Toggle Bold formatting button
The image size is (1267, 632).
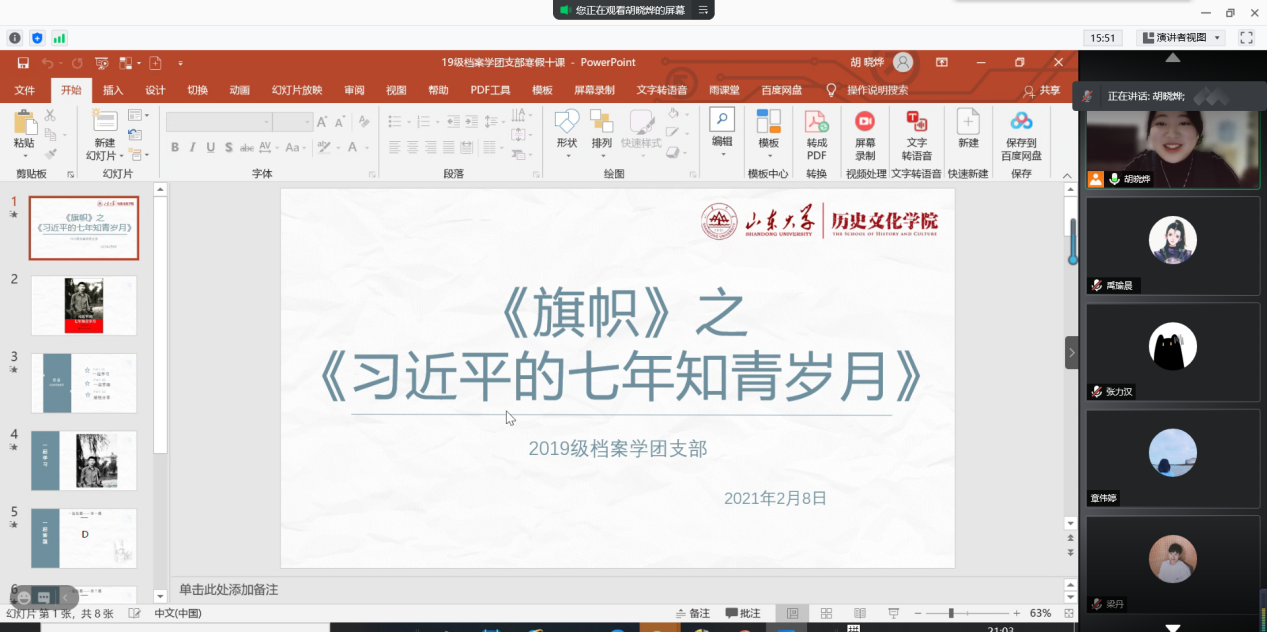(175, 147)
